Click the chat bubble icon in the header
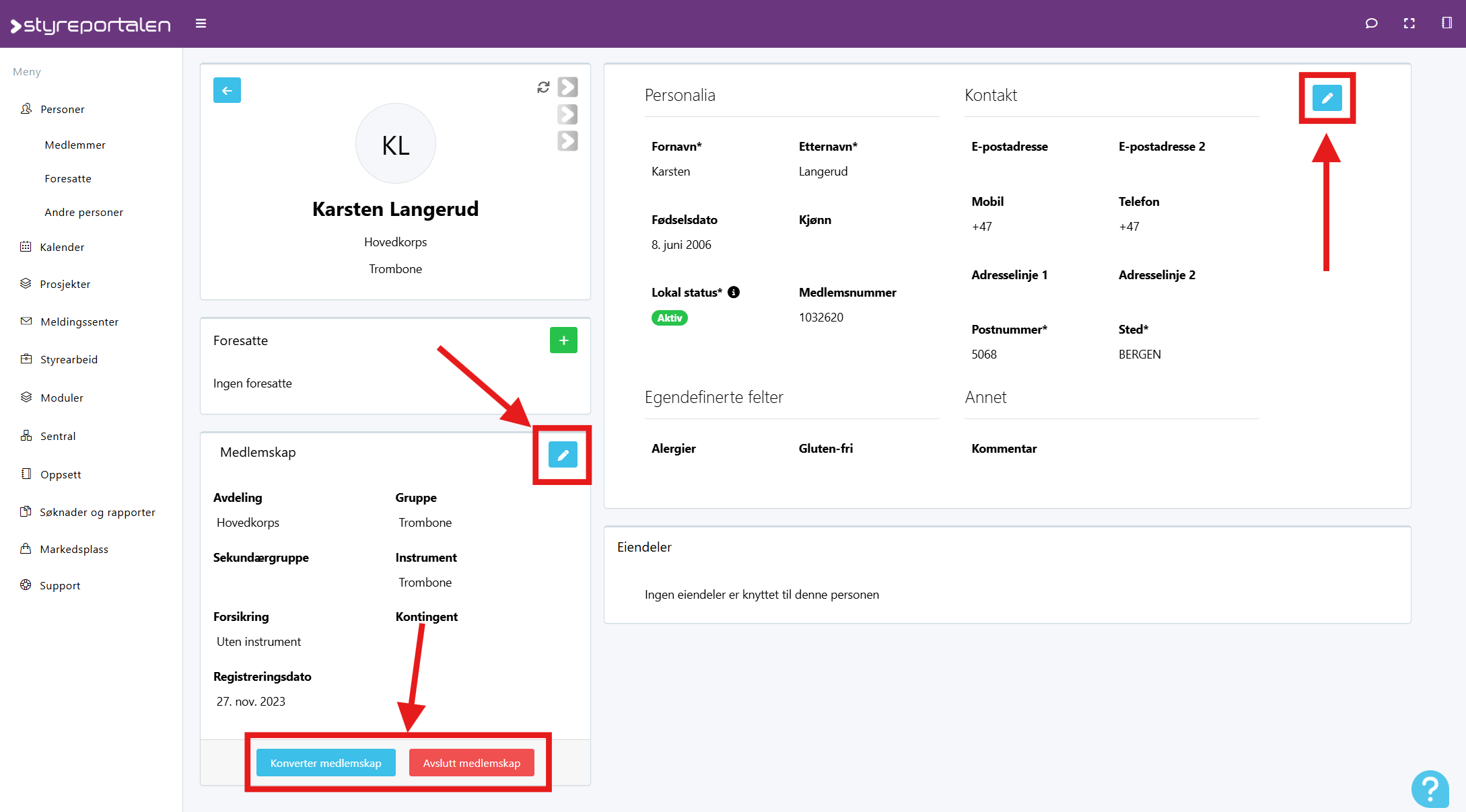 click(x=1371, y=24)
